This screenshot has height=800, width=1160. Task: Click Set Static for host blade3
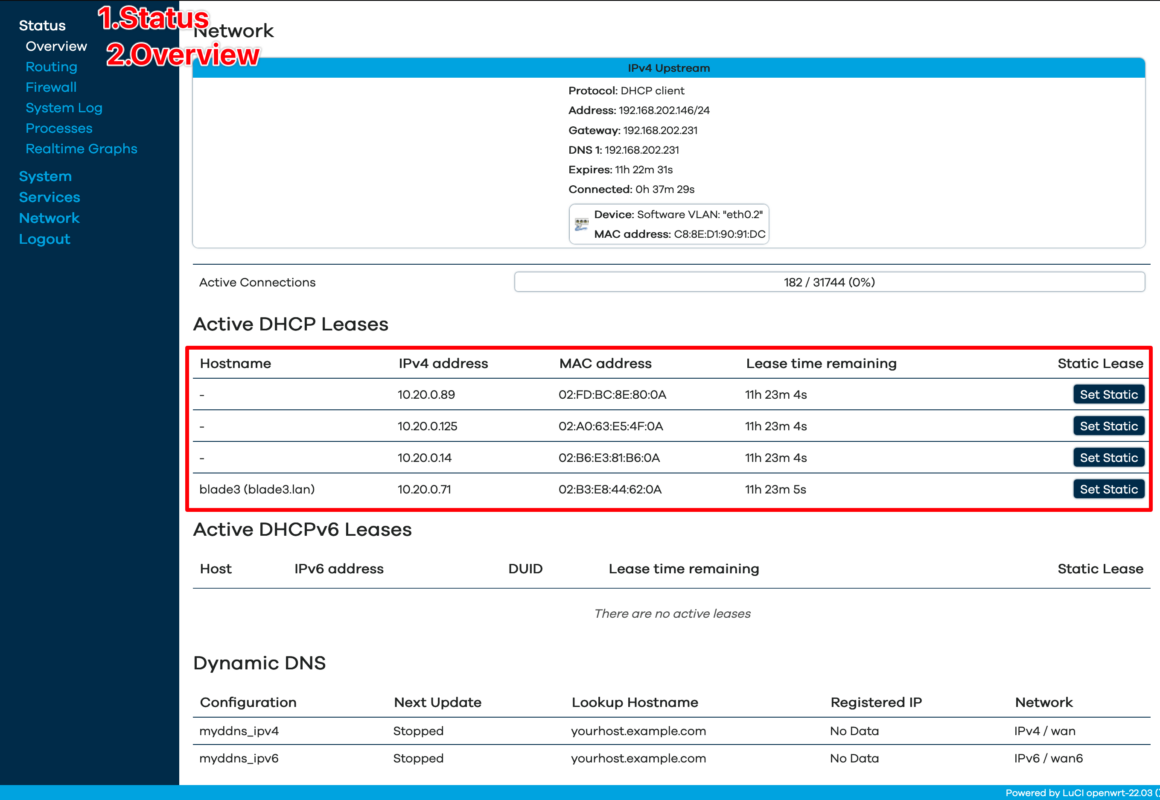(x=1108, y=489)
